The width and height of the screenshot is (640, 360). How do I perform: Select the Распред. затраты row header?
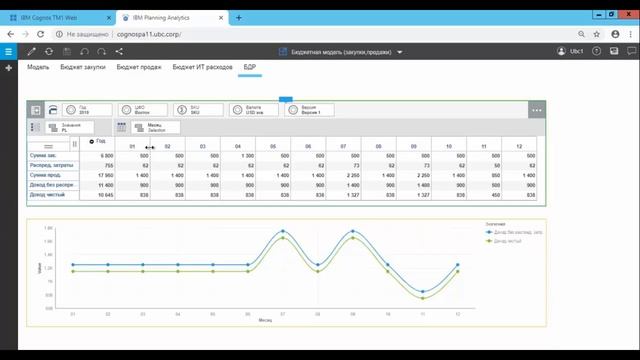pos(53,165)
